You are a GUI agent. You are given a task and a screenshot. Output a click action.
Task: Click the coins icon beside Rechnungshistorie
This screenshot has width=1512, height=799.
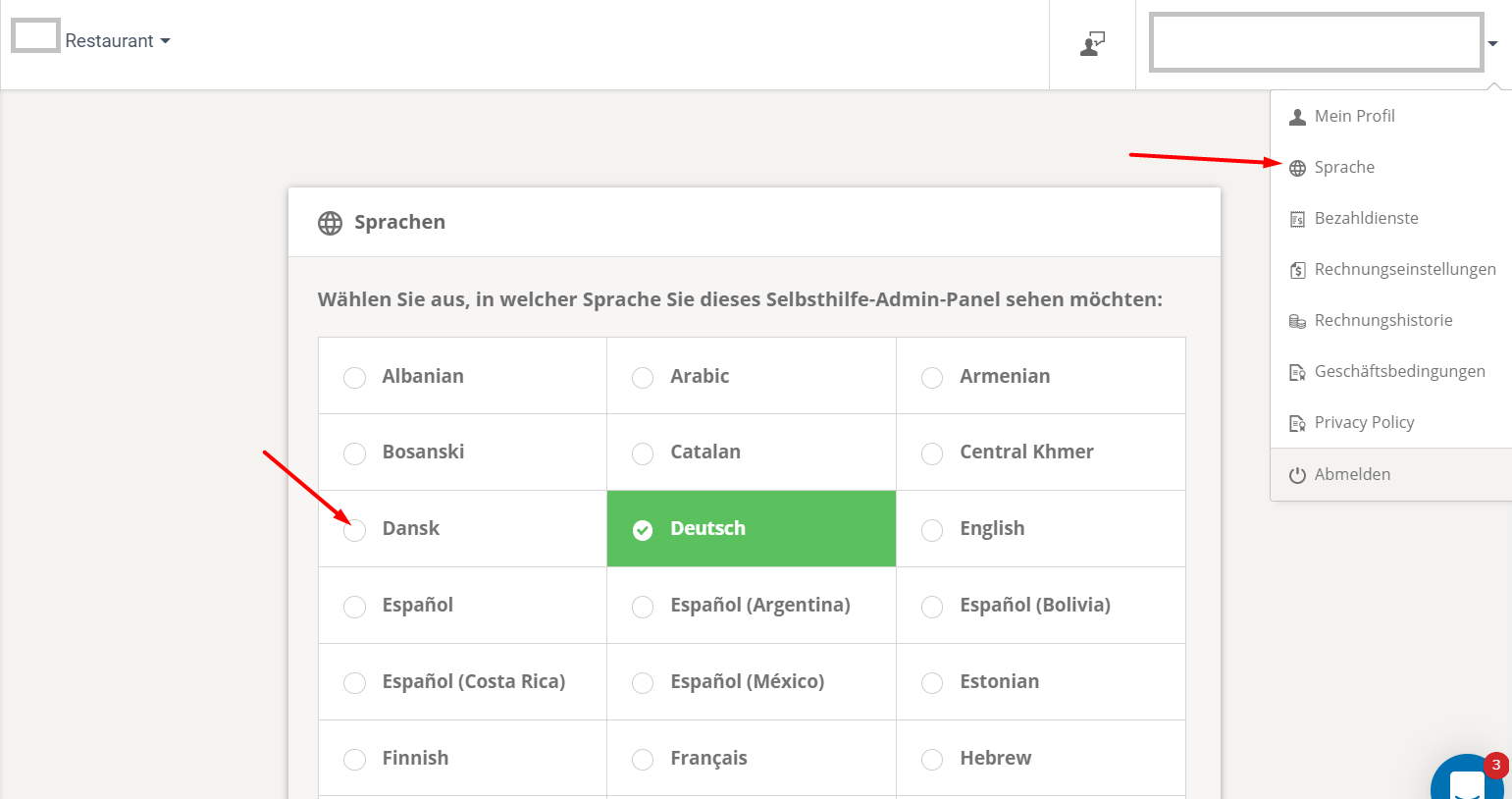(x=1297, y=320)
